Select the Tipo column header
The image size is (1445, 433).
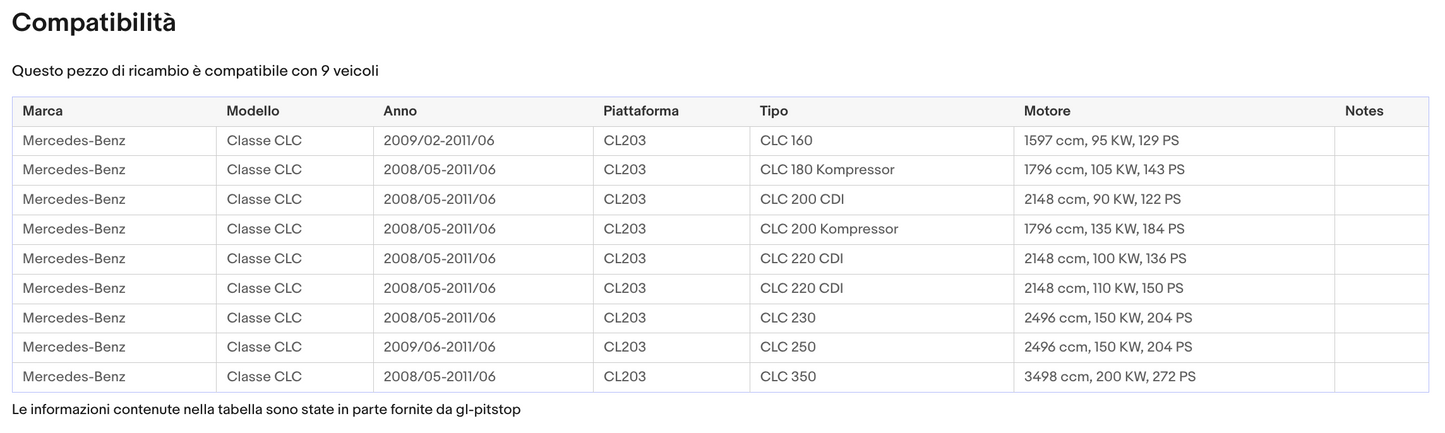click(x=774, y=111)
